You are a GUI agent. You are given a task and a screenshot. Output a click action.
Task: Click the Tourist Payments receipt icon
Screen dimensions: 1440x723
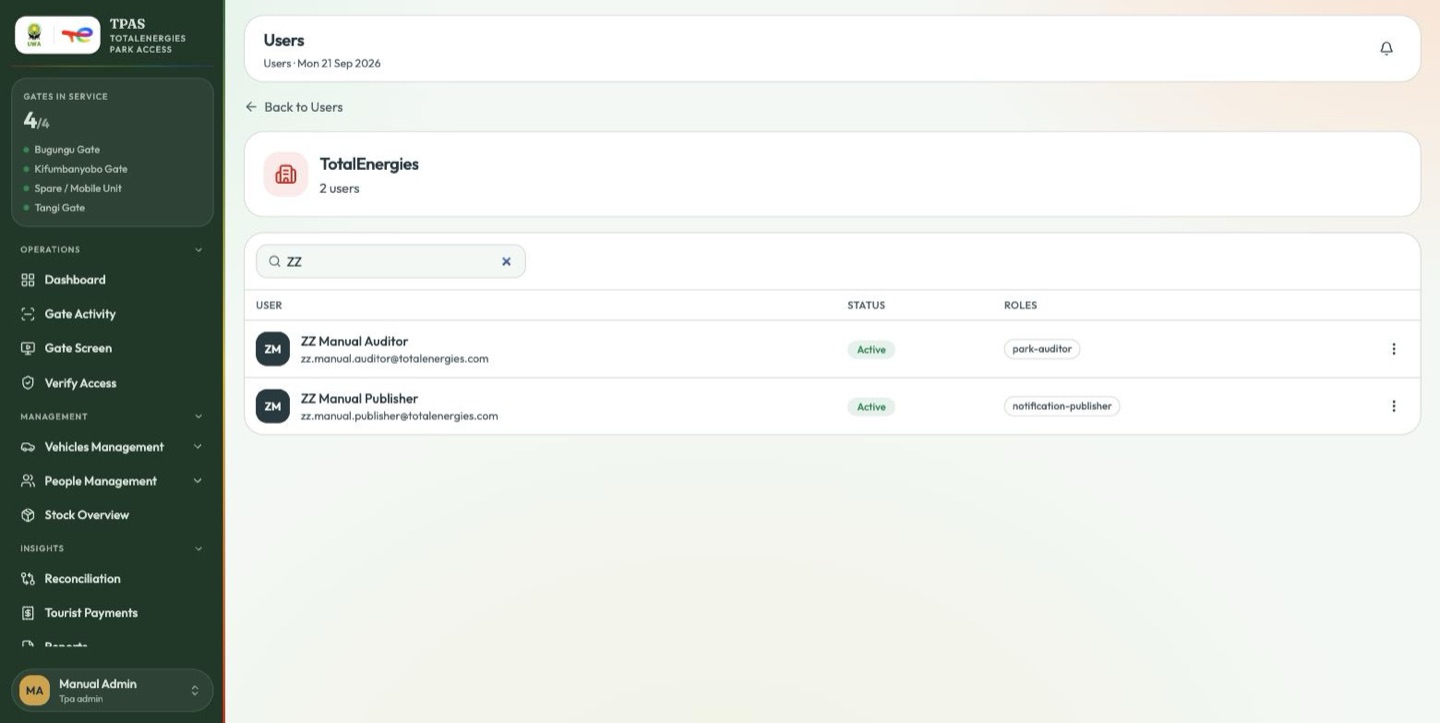(x=28, y=613)
